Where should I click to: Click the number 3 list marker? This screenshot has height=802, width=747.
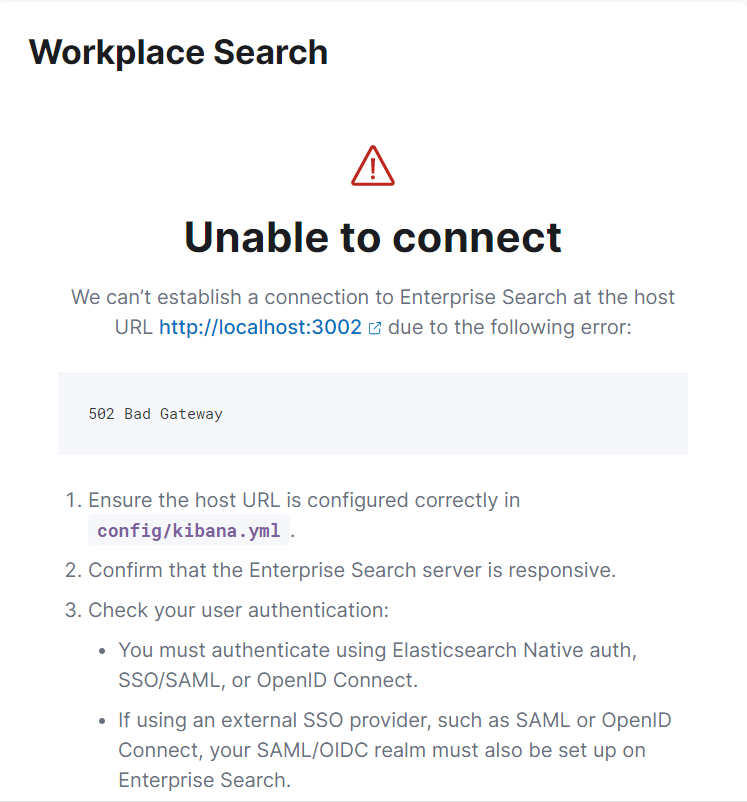(74, 610)
